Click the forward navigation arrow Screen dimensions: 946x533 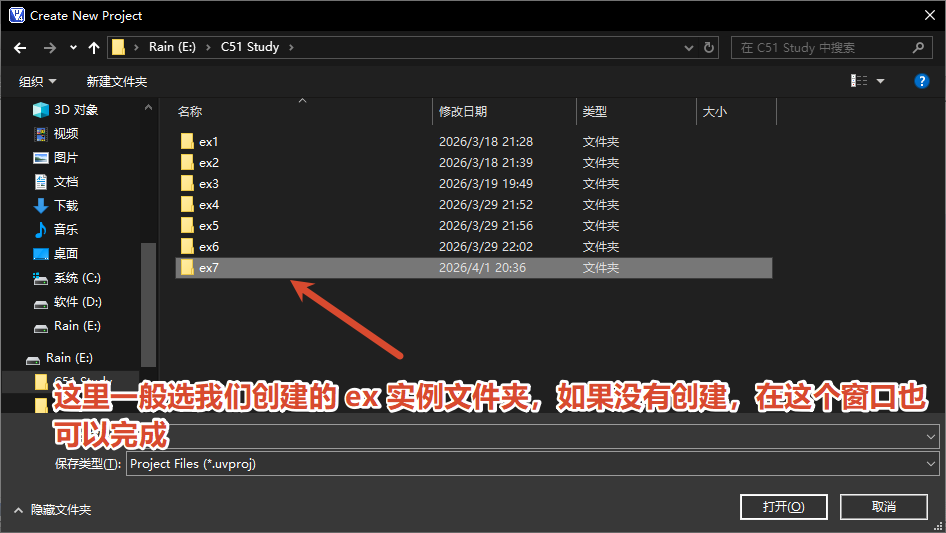[x=49, y=48]
